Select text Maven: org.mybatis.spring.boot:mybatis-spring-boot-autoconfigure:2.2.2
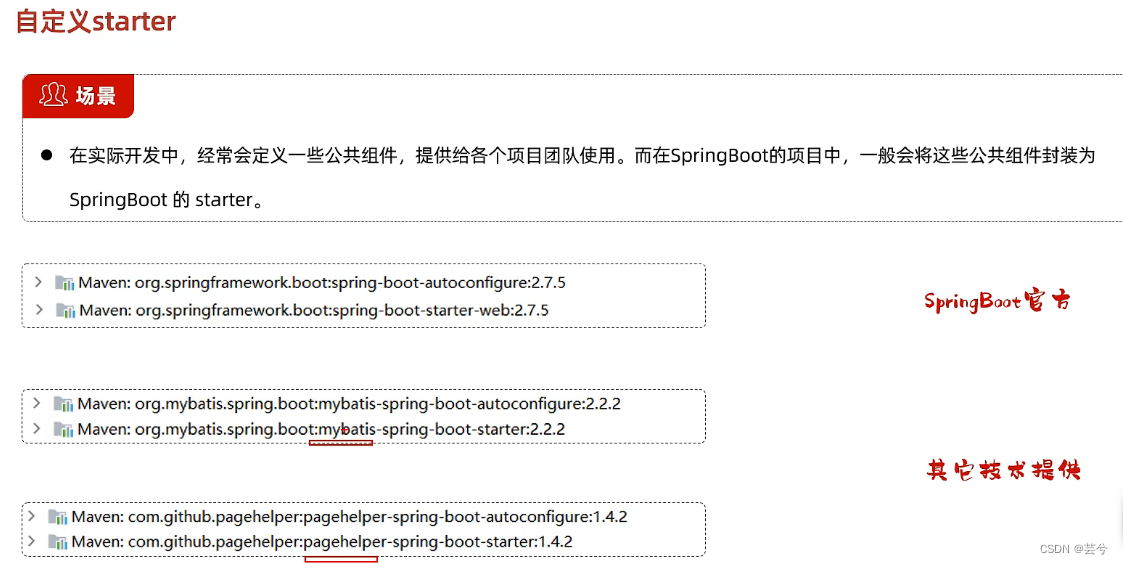Viewport: 1123px width, 564px height. click(349, 404)
